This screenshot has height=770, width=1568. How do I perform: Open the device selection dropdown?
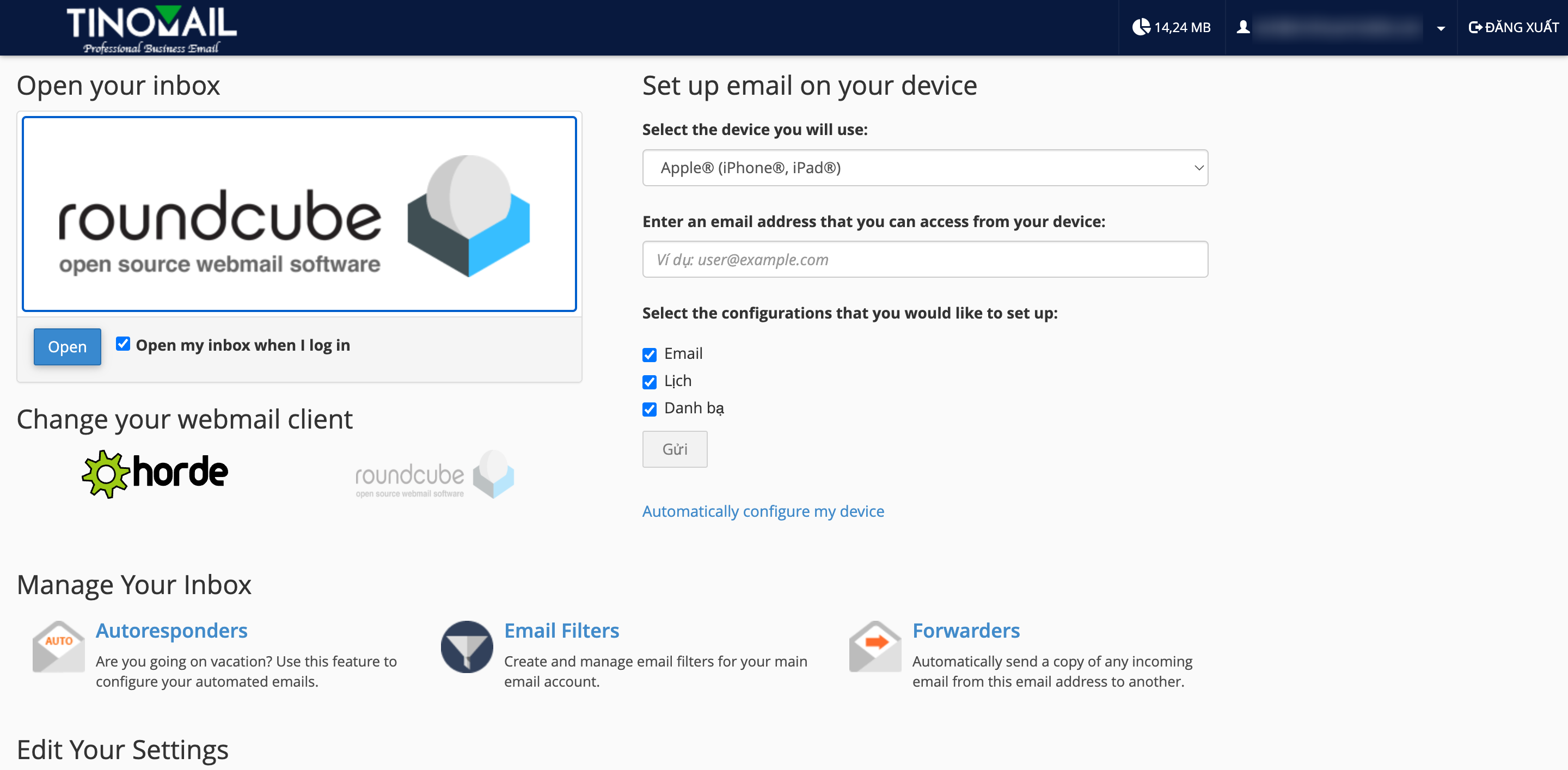point(924,167)
